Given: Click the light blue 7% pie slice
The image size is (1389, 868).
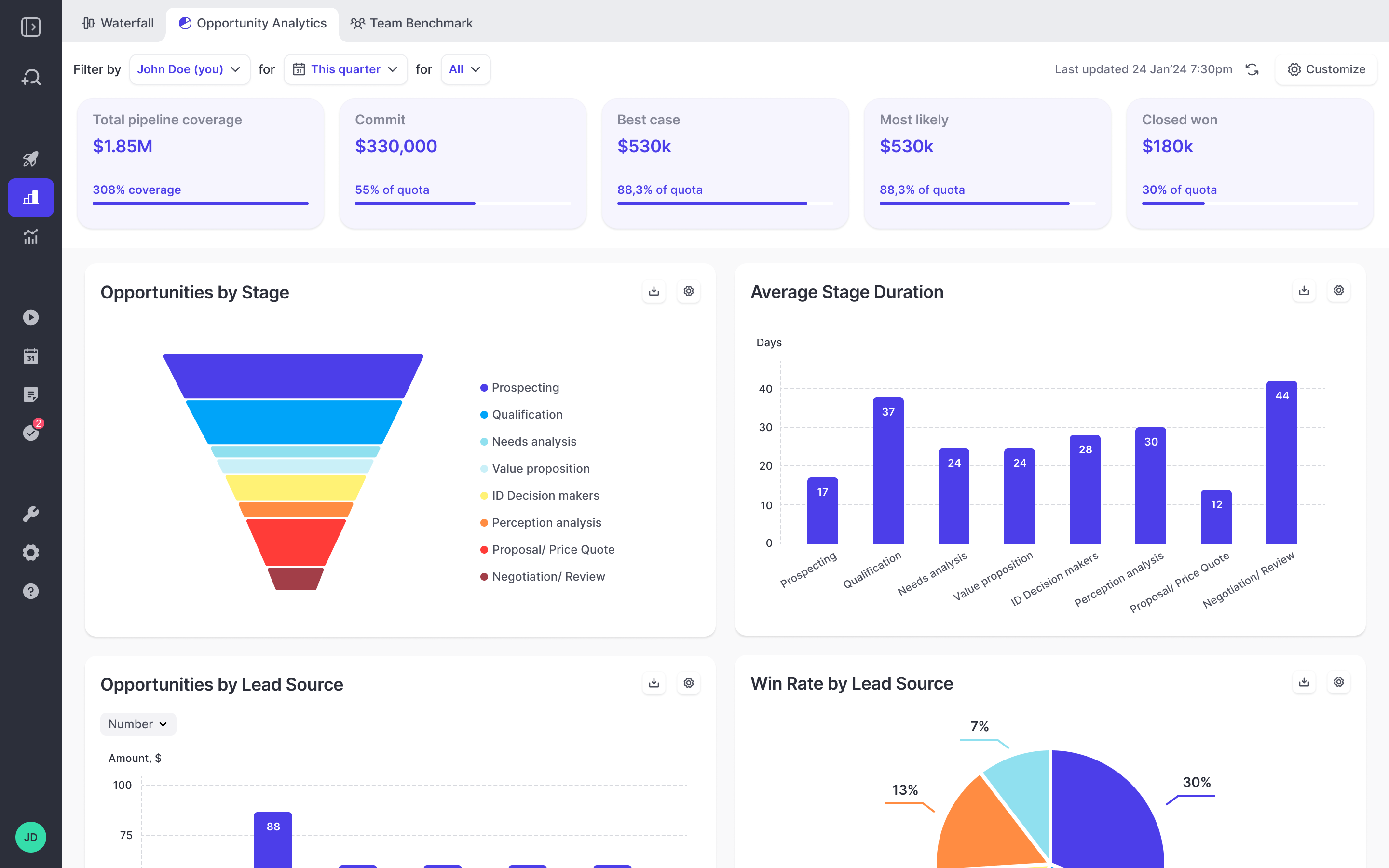Looking at the screenshot, I should pyautogui.click(x=1024, y=795).
